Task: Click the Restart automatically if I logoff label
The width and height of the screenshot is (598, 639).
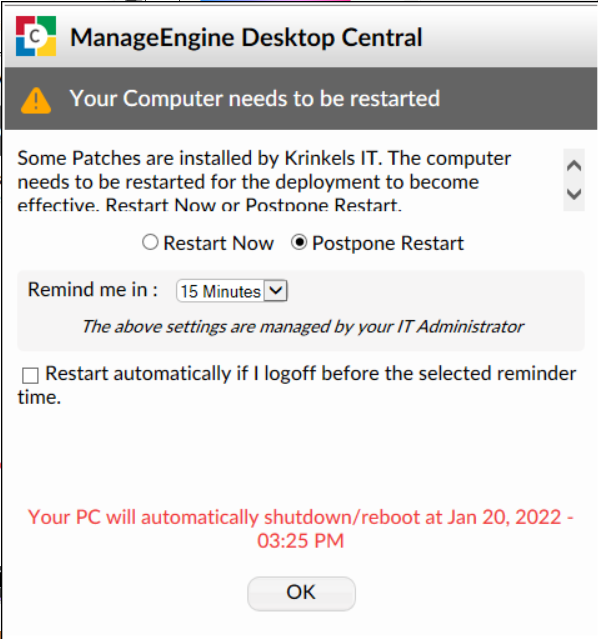Action: pyautogui.click(x=297, y=385)
